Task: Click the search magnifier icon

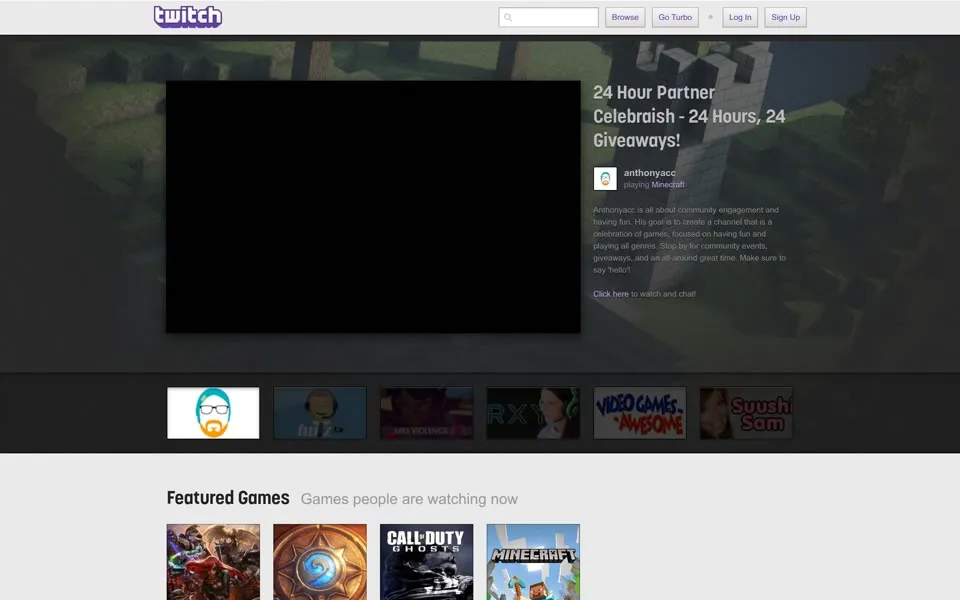Action: [508, 17]
